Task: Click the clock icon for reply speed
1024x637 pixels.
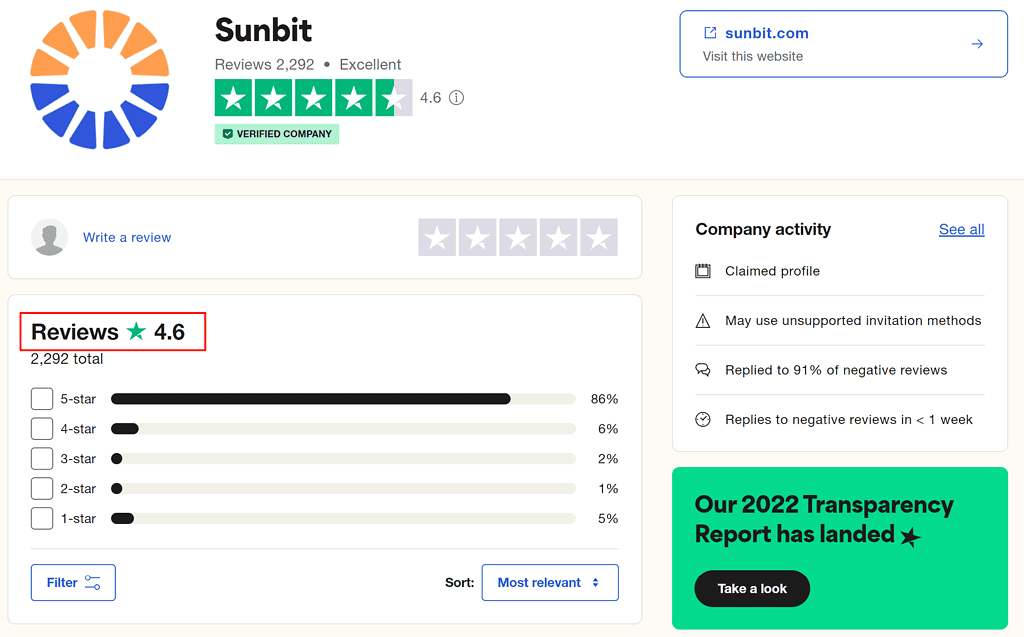Action: pyautogui.click(x=703, y=419)
